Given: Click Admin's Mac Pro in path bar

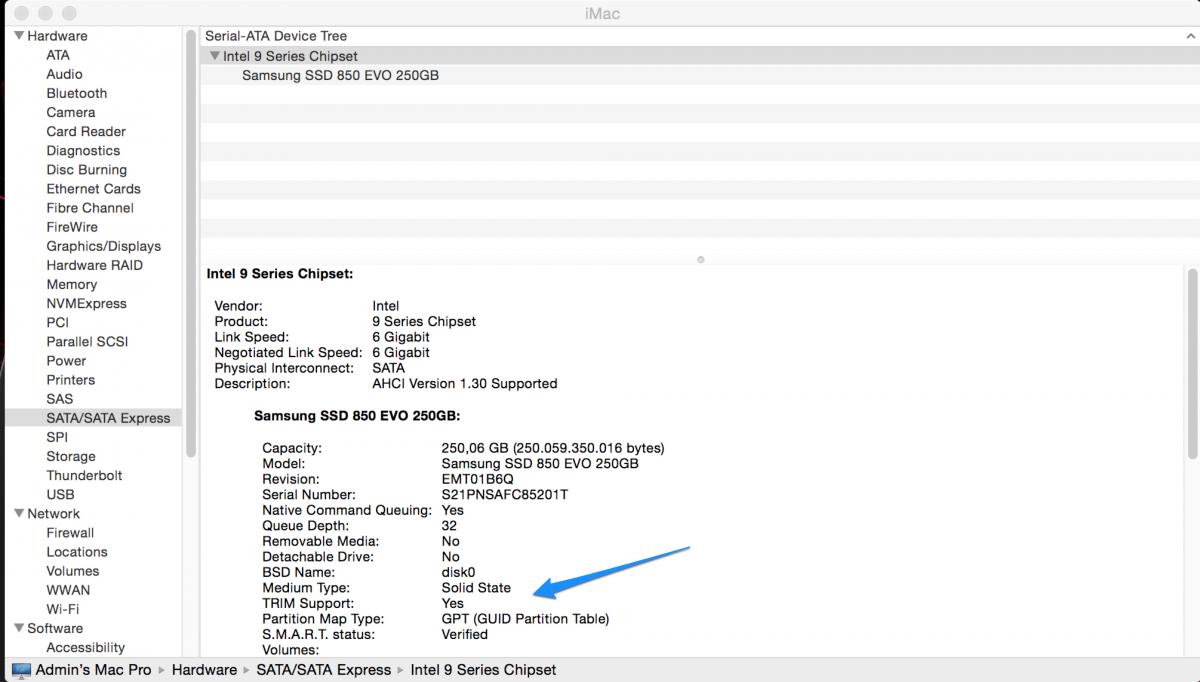Looking at the screenshot, I should [93, 670].
